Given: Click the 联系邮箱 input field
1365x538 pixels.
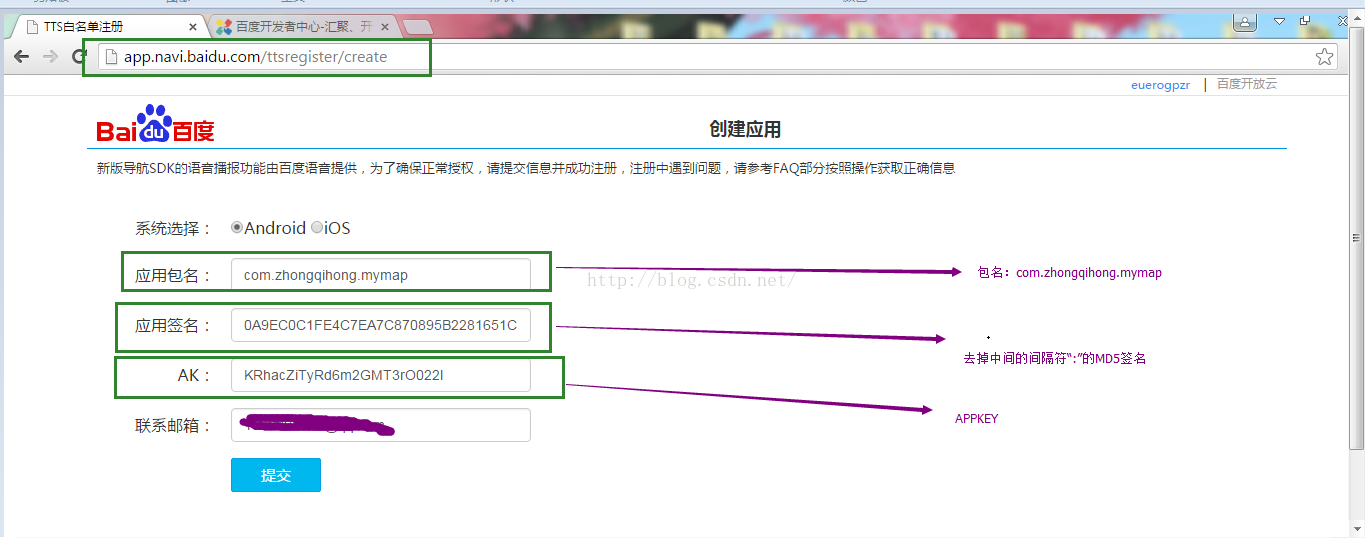Looking at the screenshot, I should click(x=380, y=425).
